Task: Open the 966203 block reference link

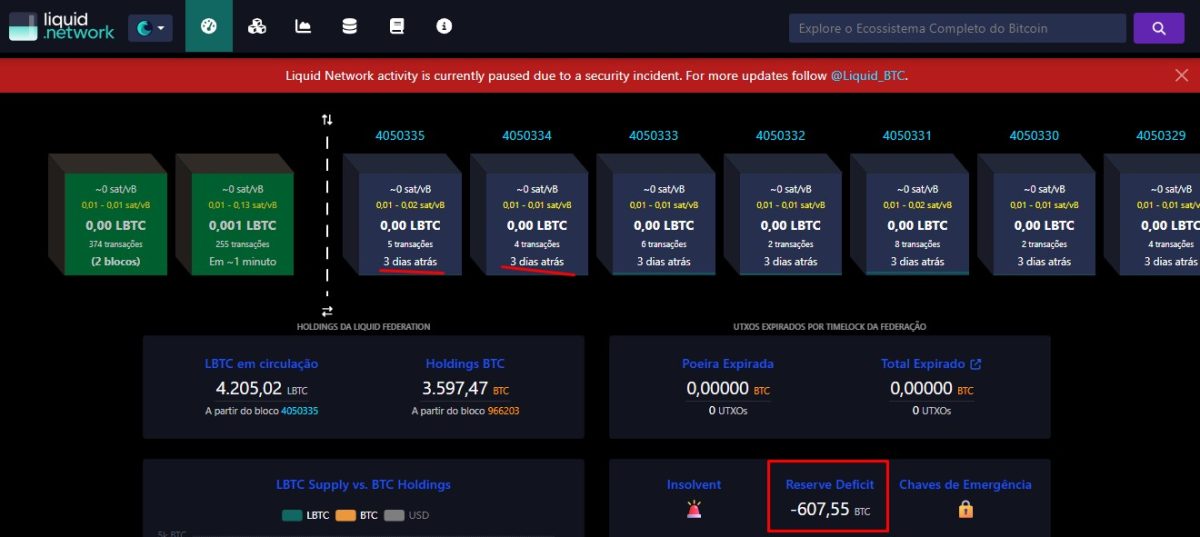Action: [503, 411]
